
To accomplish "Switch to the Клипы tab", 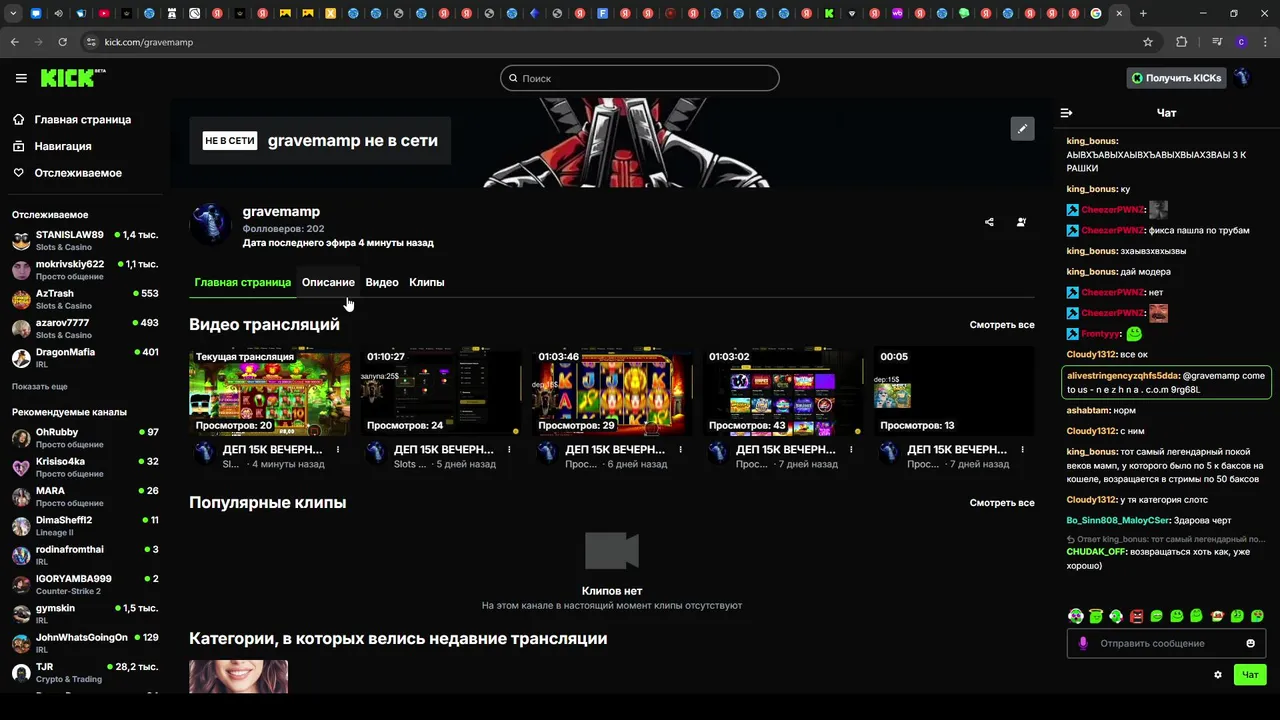I will 427,282.
